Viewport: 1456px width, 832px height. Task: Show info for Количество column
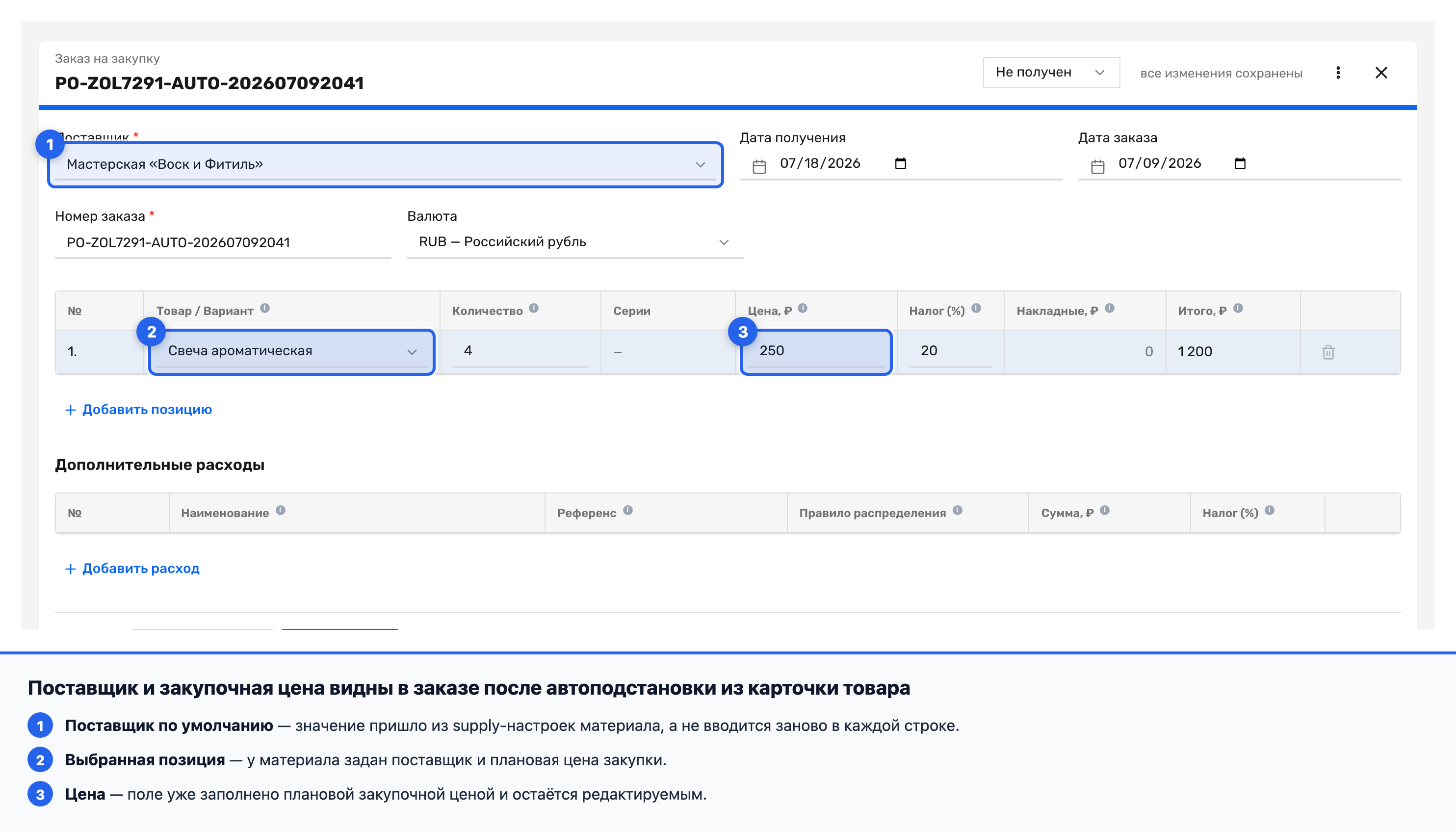pos(534,308)
